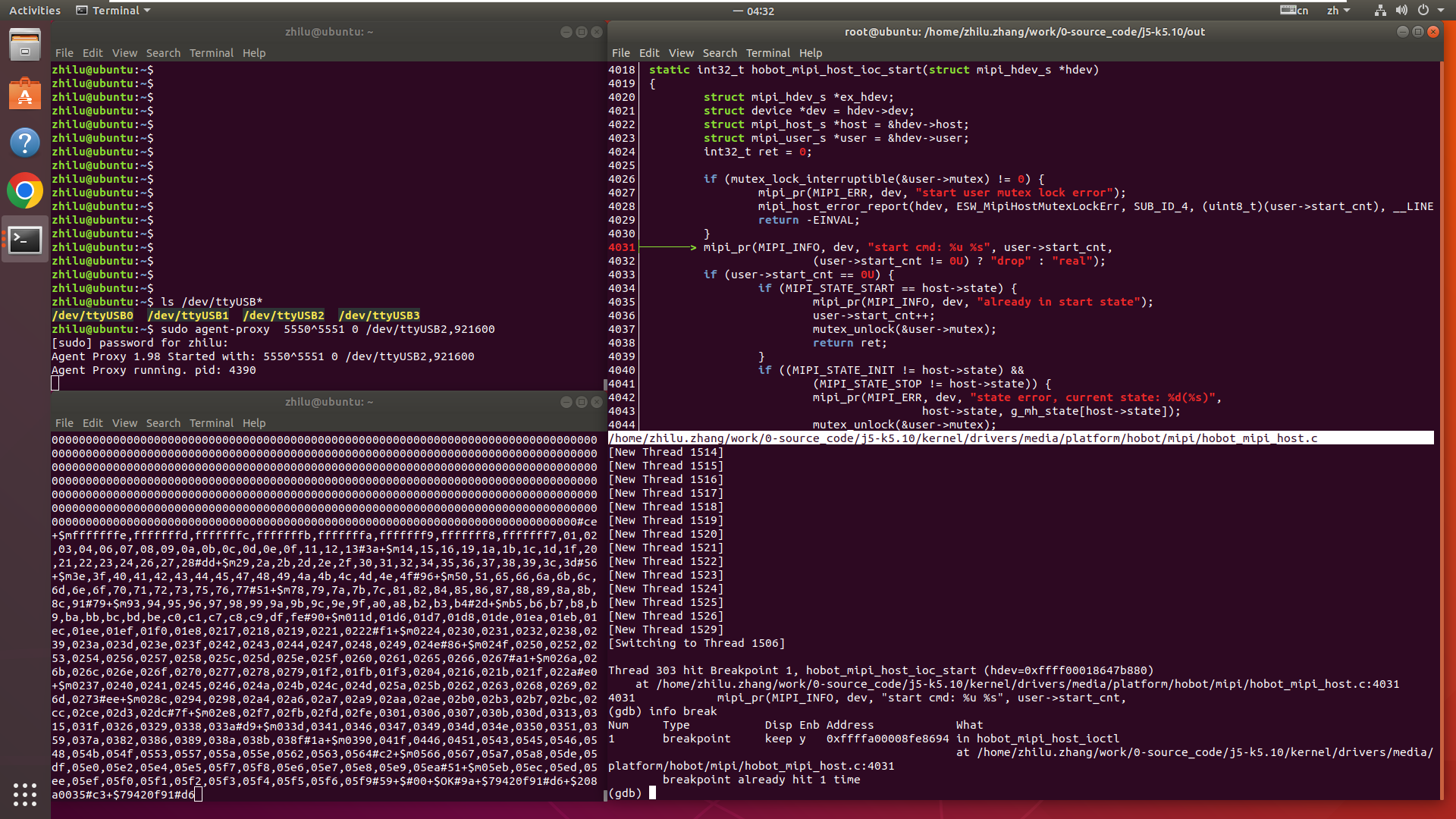Open the zh language dropdown
The height and width of the screenshot is (819, 1456).
1338,11
